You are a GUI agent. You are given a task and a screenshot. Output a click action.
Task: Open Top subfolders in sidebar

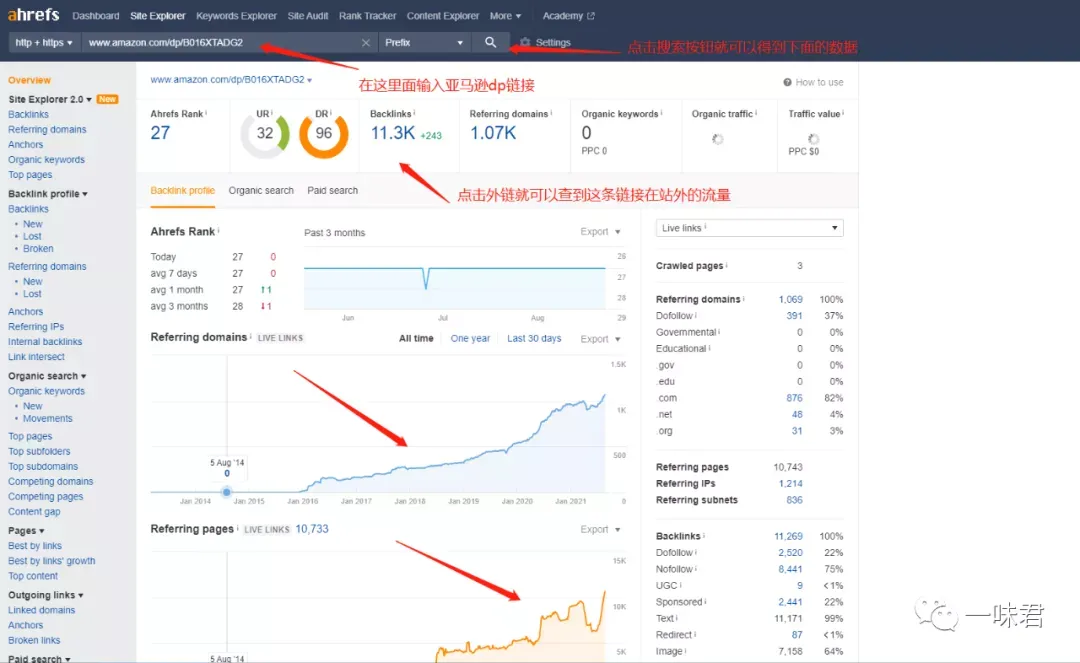pyautogui.click(x=39, y=452)
